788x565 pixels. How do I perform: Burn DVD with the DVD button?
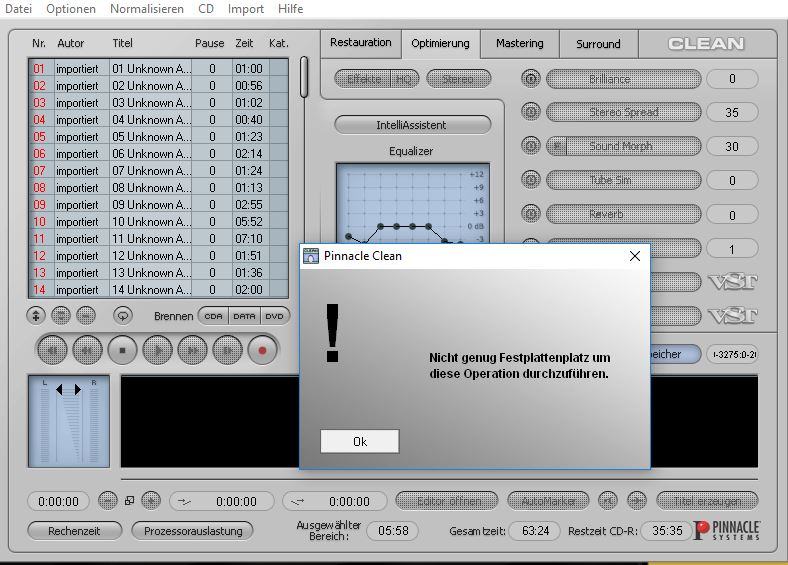point(275,316)
